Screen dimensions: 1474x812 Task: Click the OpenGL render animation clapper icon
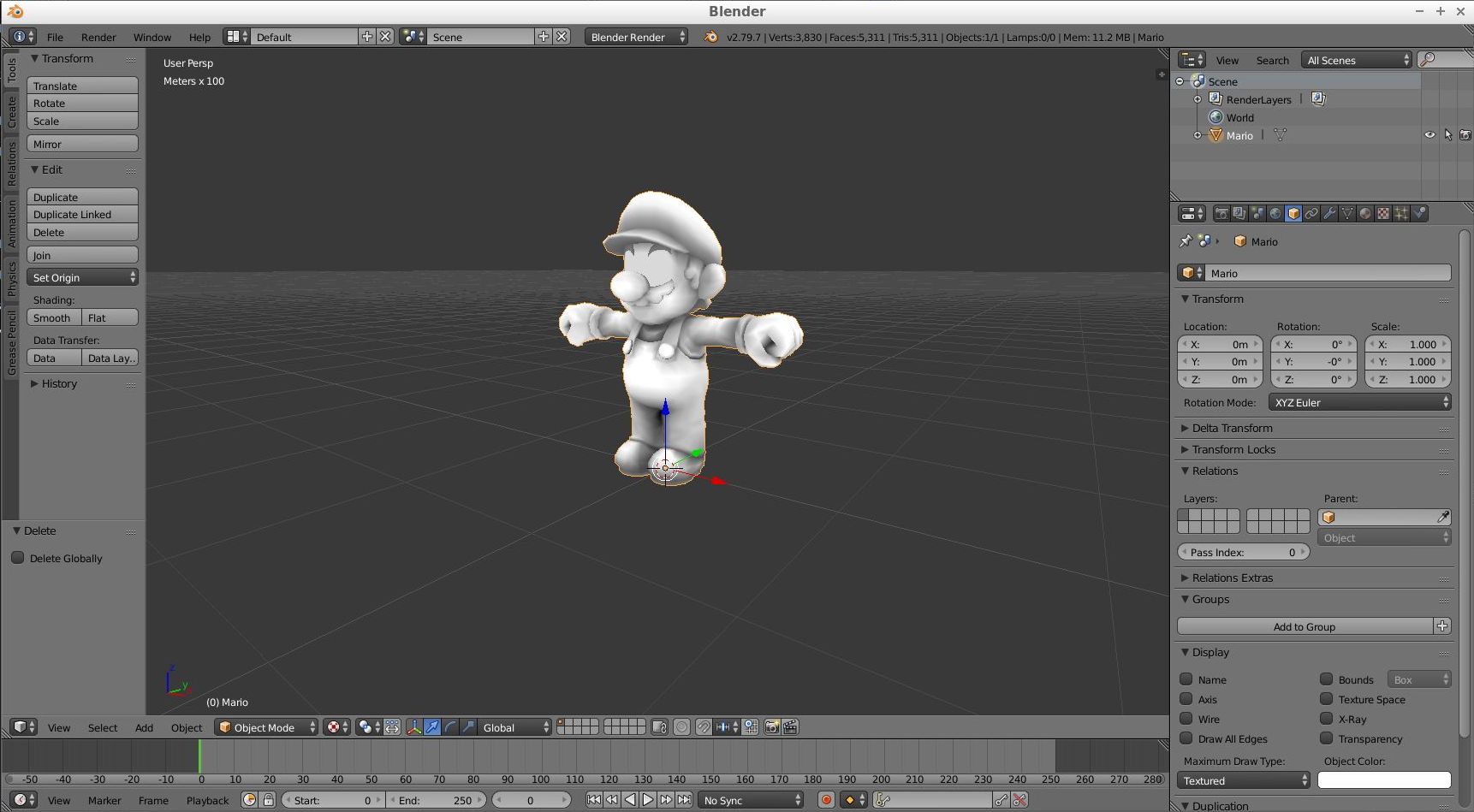790,727
